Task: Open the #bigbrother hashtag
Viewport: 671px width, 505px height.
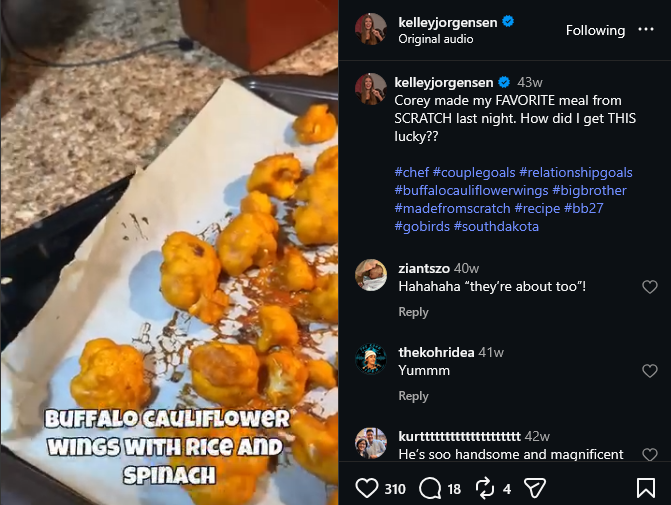Action: coord(589,190)
